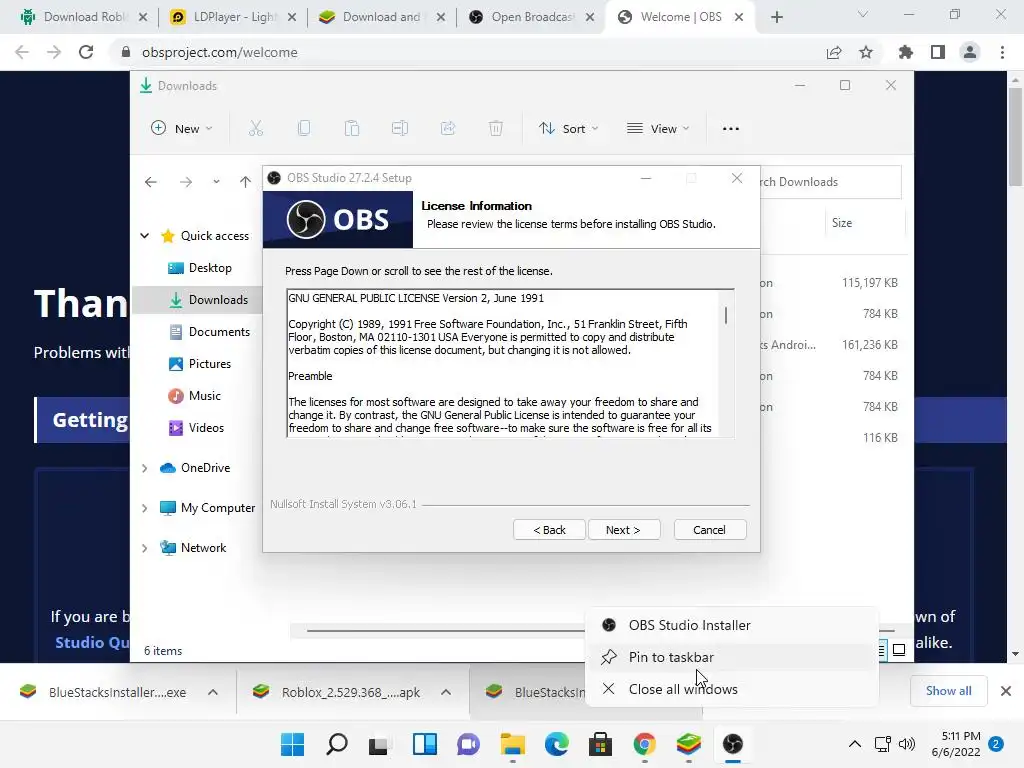Click the Cut scissors icon in Explorer toolbar
Screen dimensions: 1024x768
coord(255,129)
